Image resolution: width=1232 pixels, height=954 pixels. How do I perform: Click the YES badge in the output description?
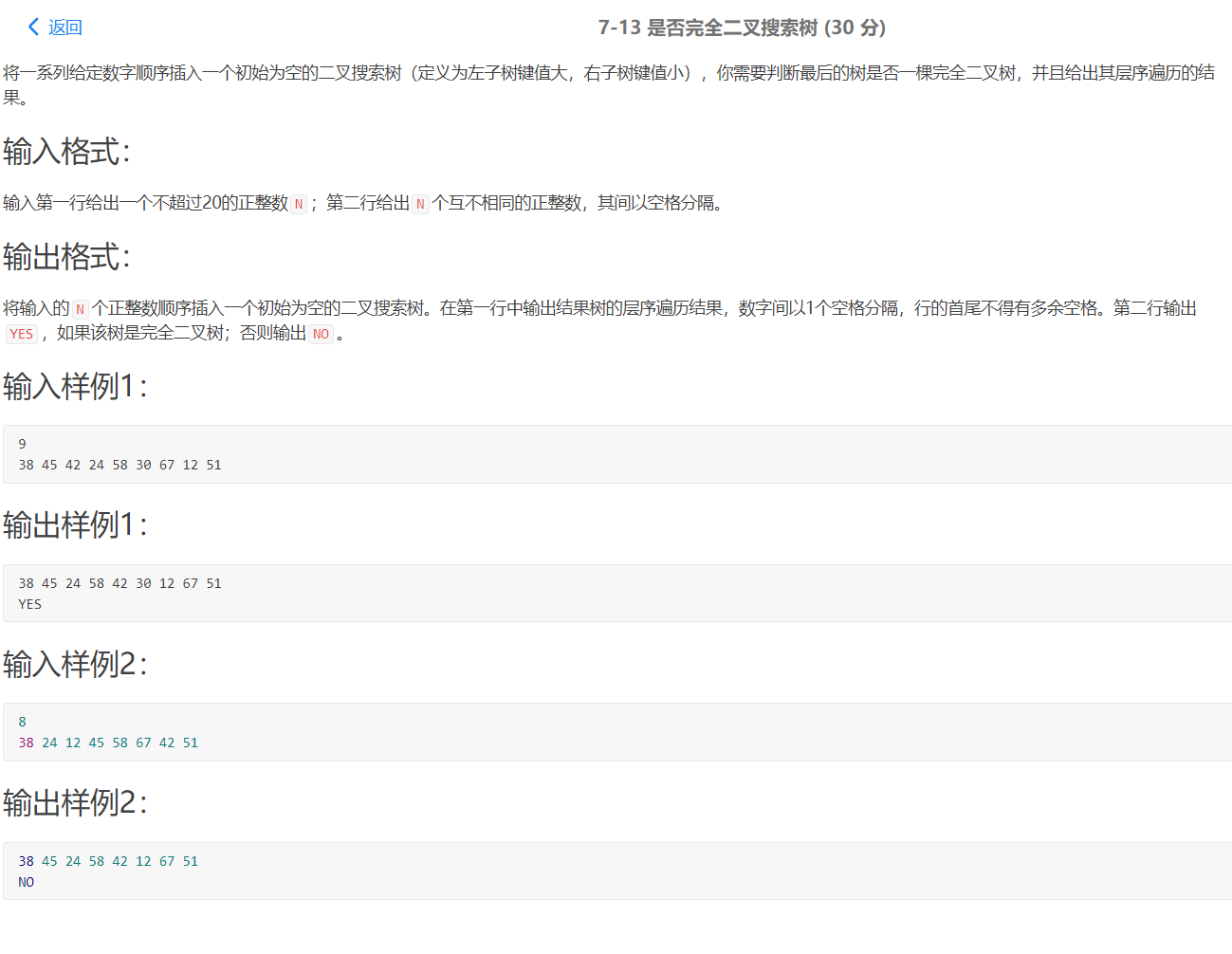point(21,334)
